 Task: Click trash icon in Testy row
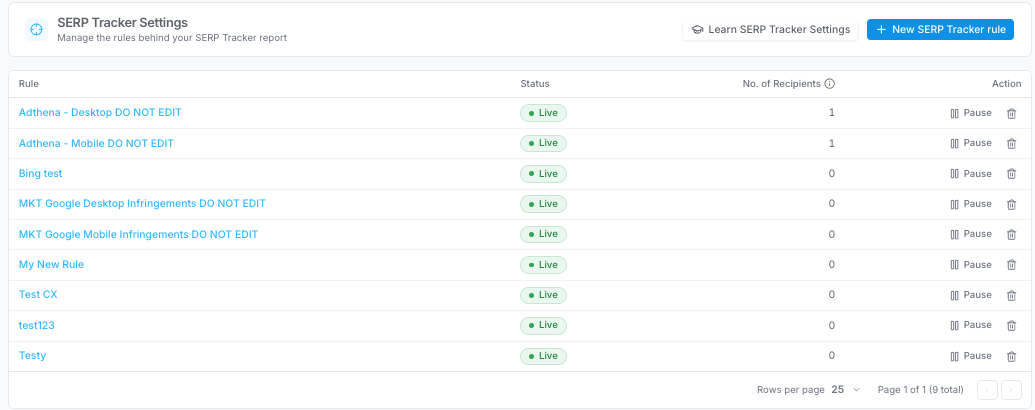(x=1011, y=357)
